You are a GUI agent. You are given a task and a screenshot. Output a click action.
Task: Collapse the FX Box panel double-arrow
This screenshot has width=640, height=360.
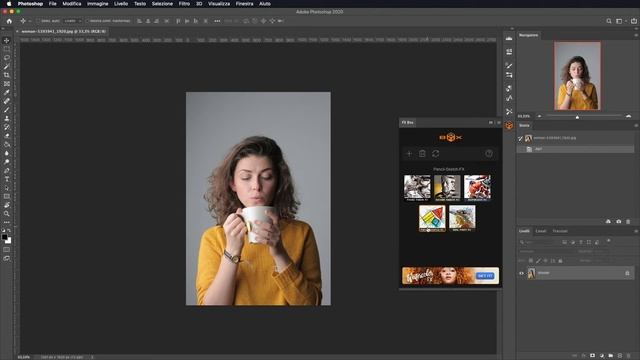(491, 122)
